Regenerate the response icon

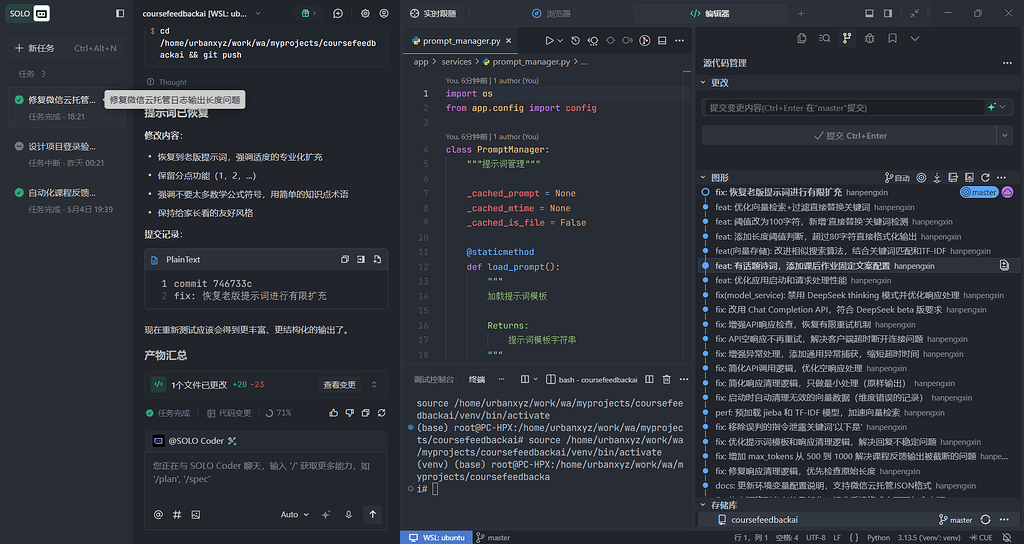[381, 413]
